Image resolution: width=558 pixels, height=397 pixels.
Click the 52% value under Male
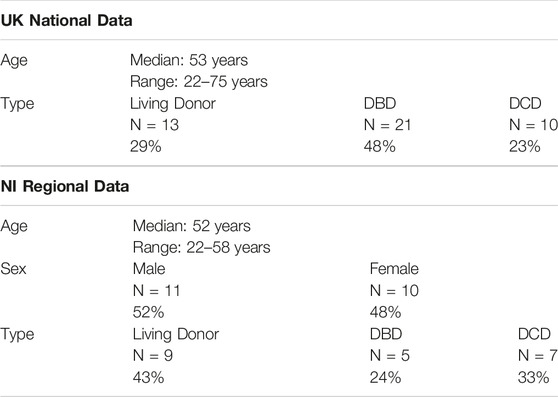click(x=148, y=313)
